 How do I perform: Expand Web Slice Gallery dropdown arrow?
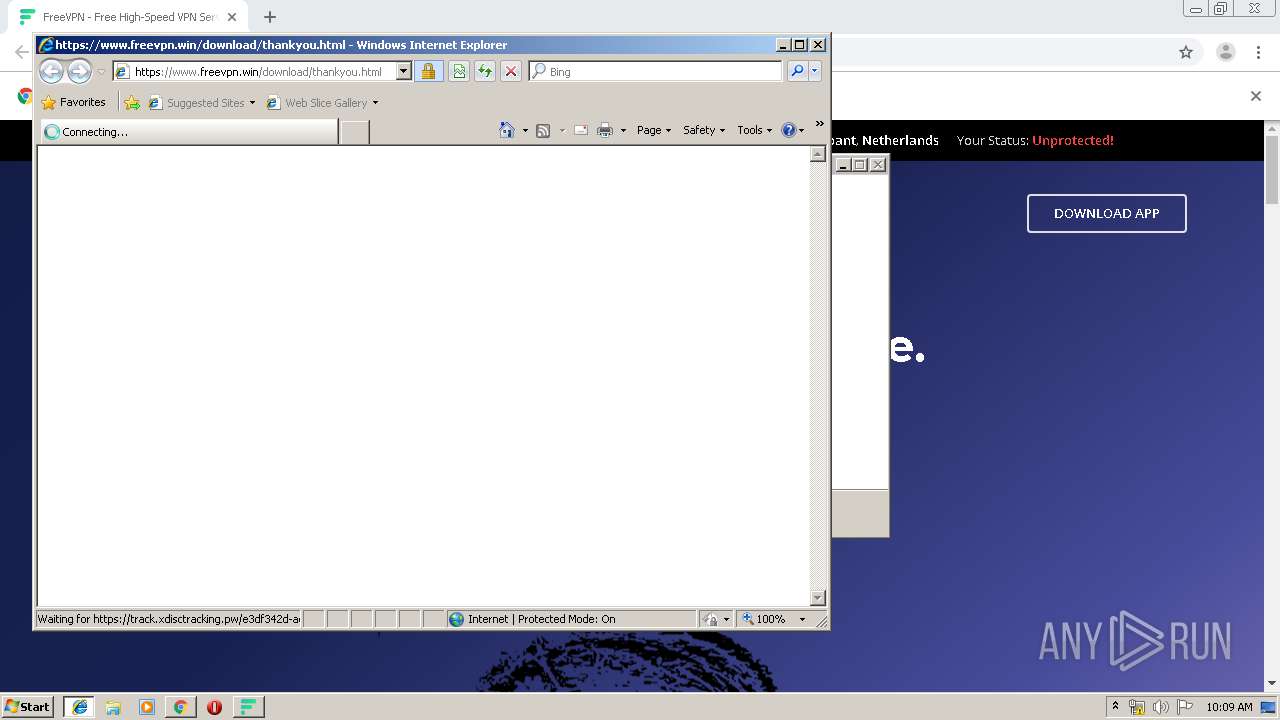[376, 103]
